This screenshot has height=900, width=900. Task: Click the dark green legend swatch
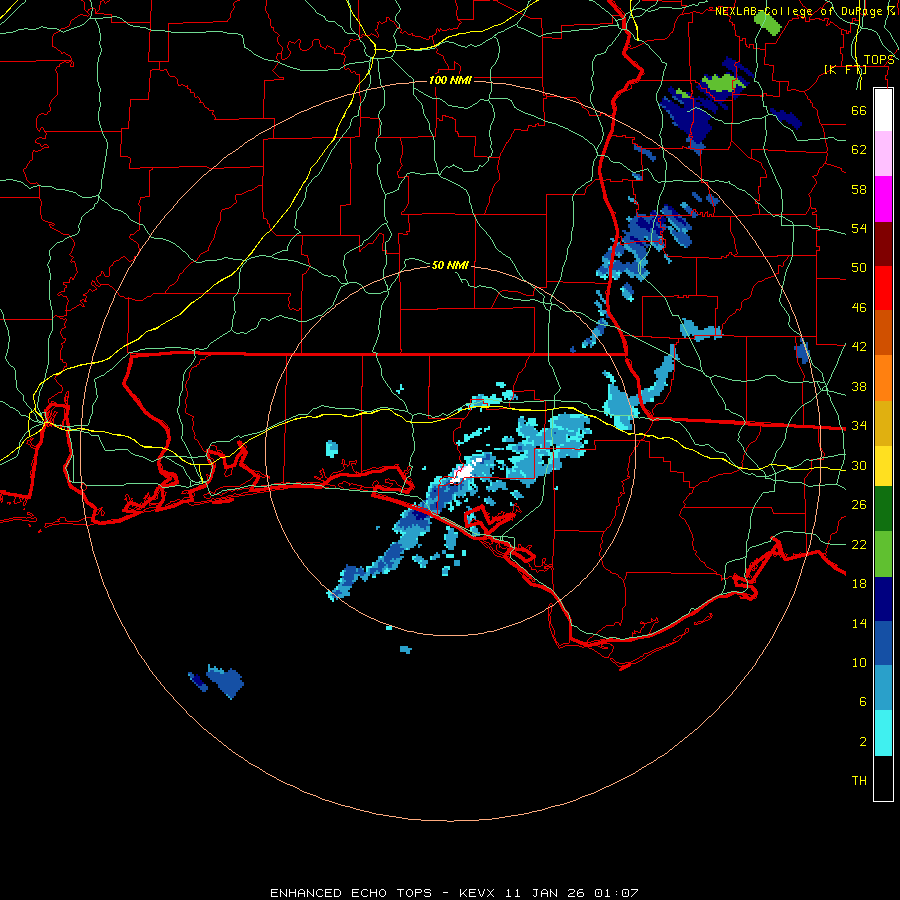[x=883, y=509]
